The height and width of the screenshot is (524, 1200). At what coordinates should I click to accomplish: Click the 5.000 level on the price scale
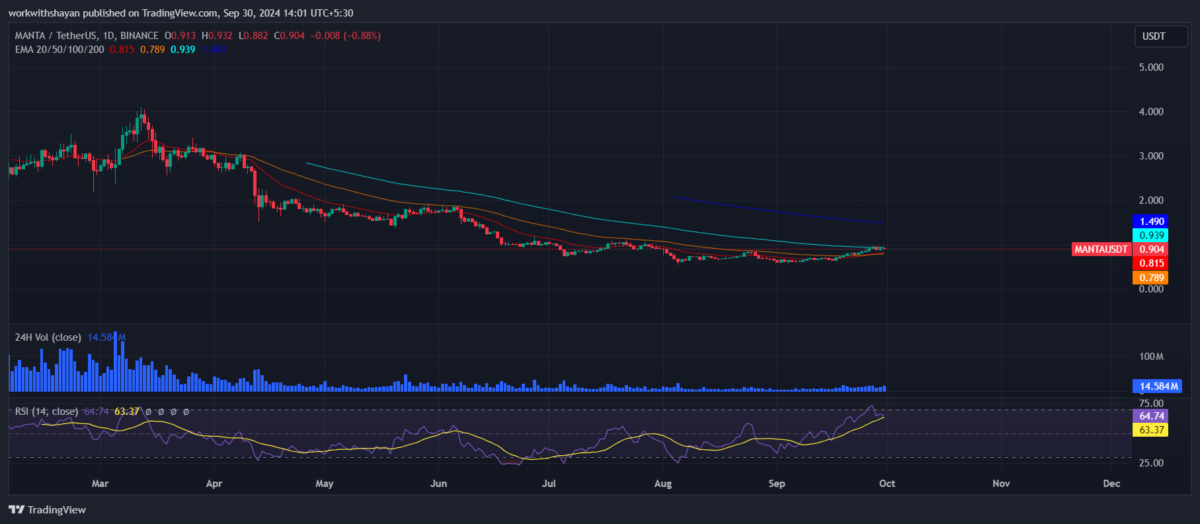point(1150,67)
